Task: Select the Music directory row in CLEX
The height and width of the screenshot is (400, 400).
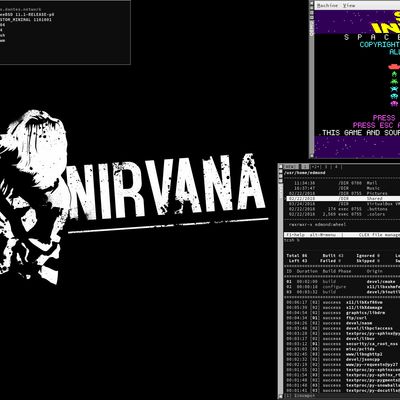Action: tap(343, 188)
